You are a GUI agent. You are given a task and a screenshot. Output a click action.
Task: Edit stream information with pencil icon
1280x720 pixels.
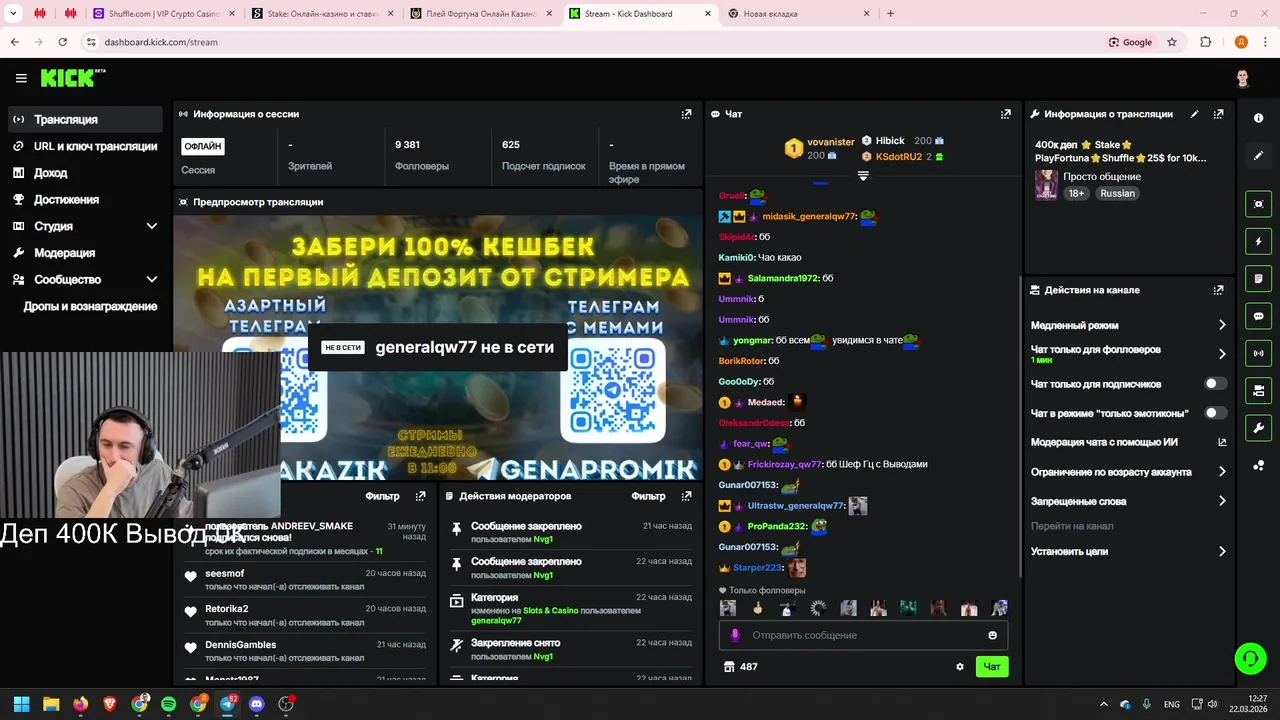coord(1194,114)
